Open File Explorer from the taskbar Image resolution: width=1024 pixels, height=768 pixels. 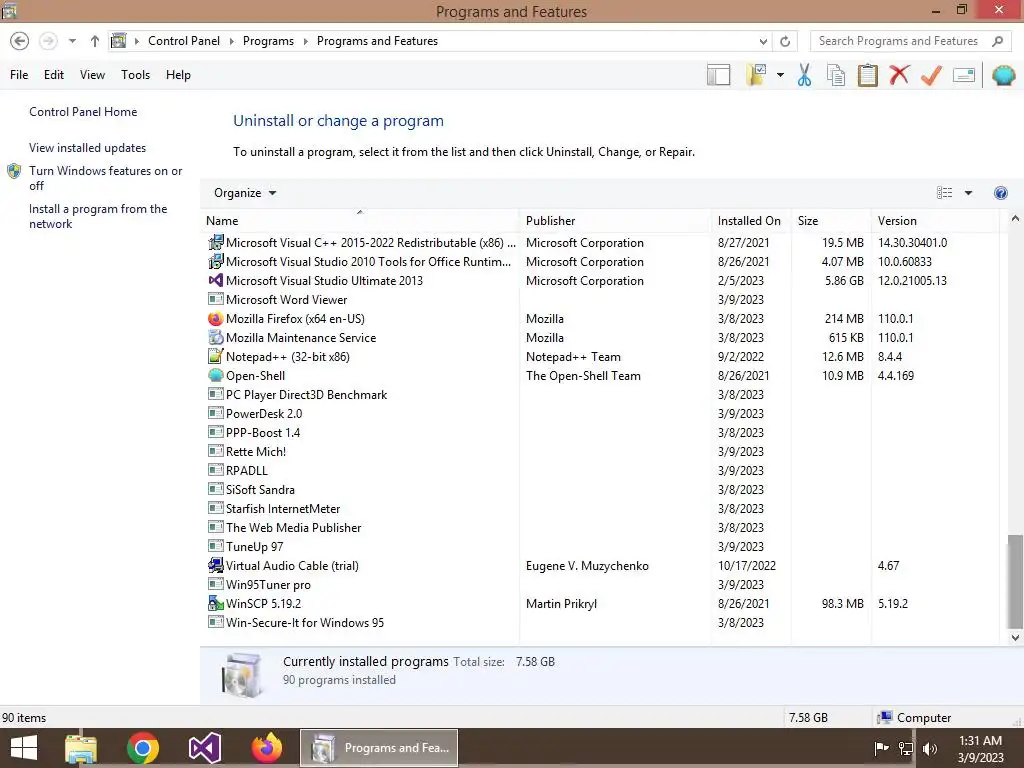click(81, 748)
